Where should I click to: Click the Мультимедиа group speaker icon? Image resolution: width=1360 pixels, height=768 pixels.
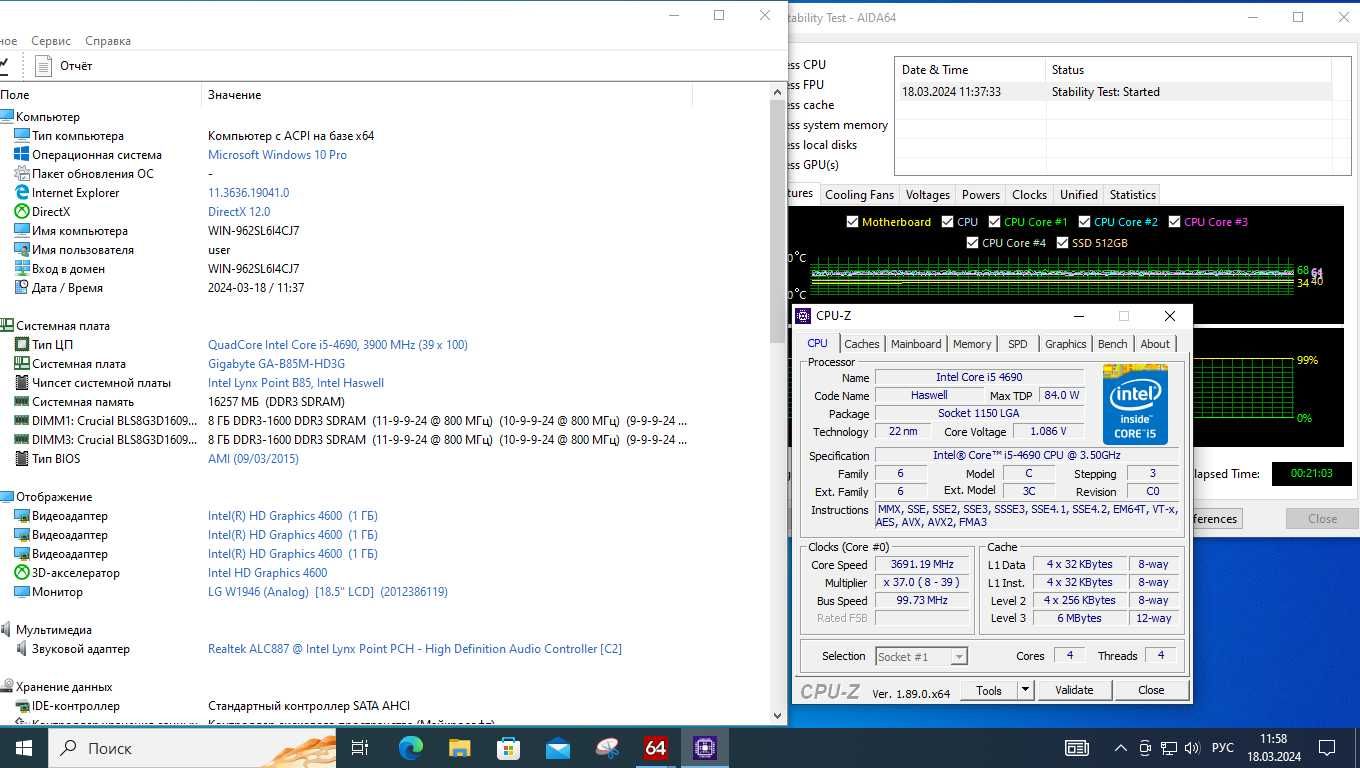click(x=6, y=630)
